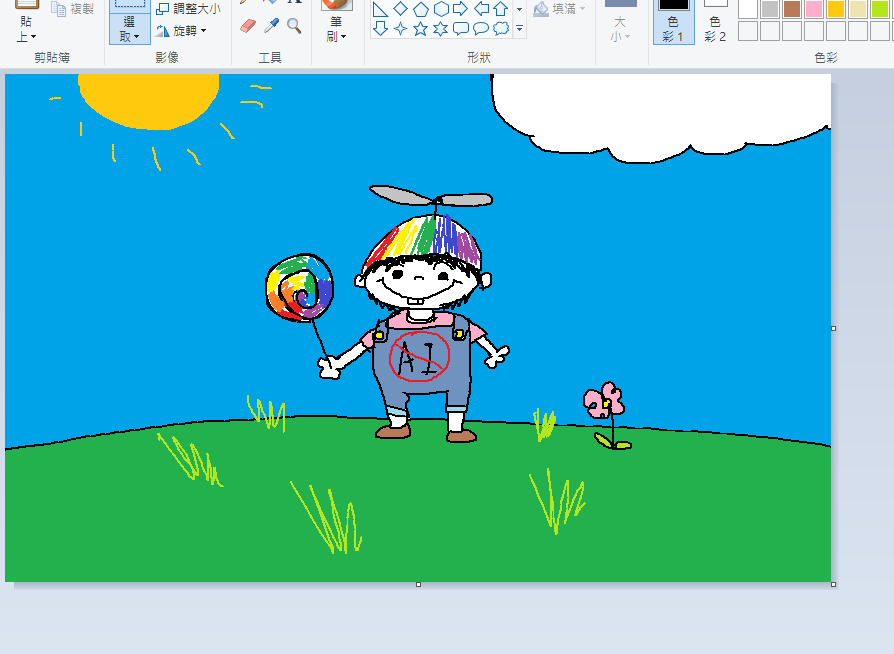
Task: Expand the full shapes gallery
Action: (x=519, y=29)
